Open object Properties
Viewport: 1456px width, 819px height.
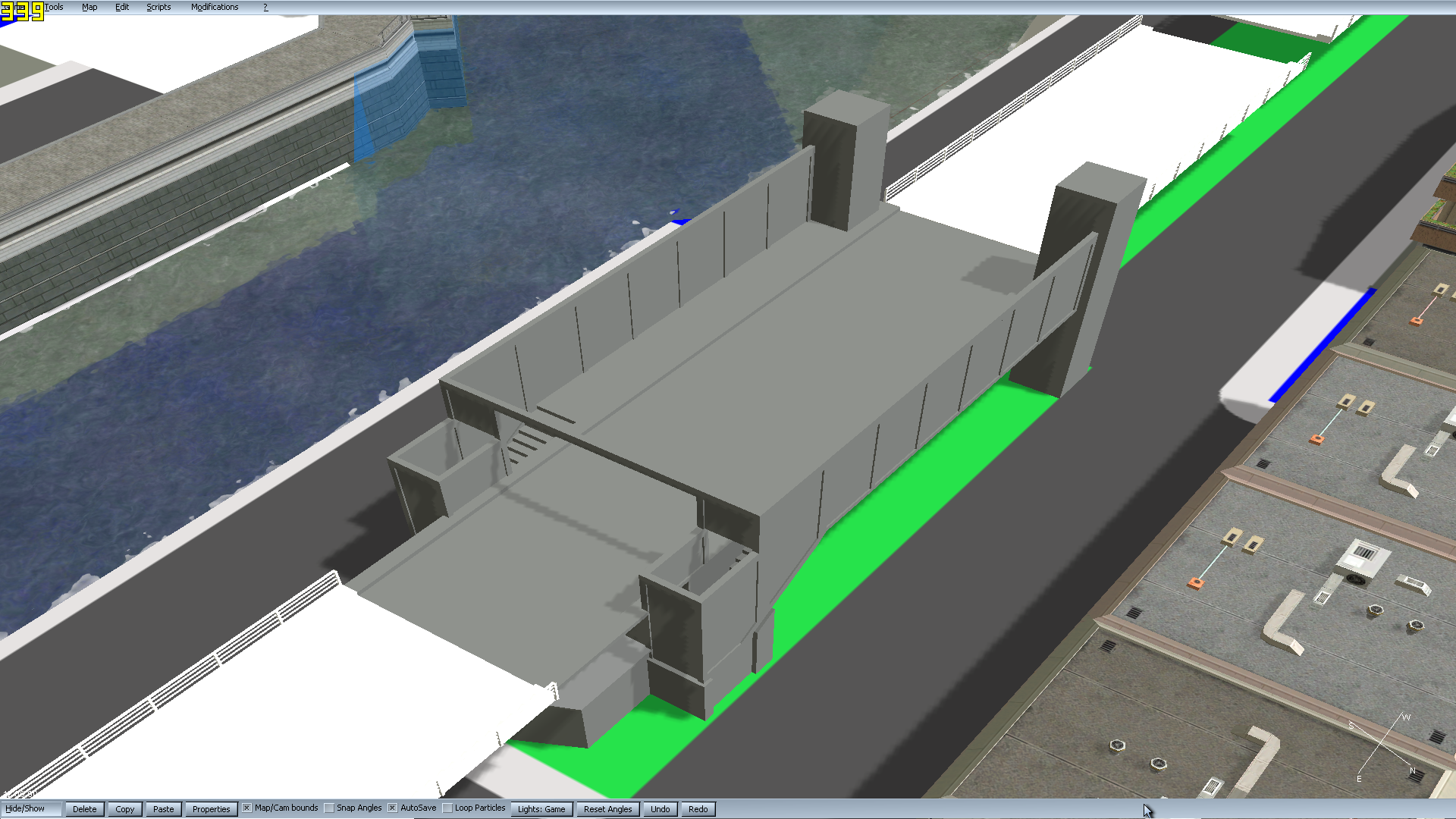click(211, 809)
